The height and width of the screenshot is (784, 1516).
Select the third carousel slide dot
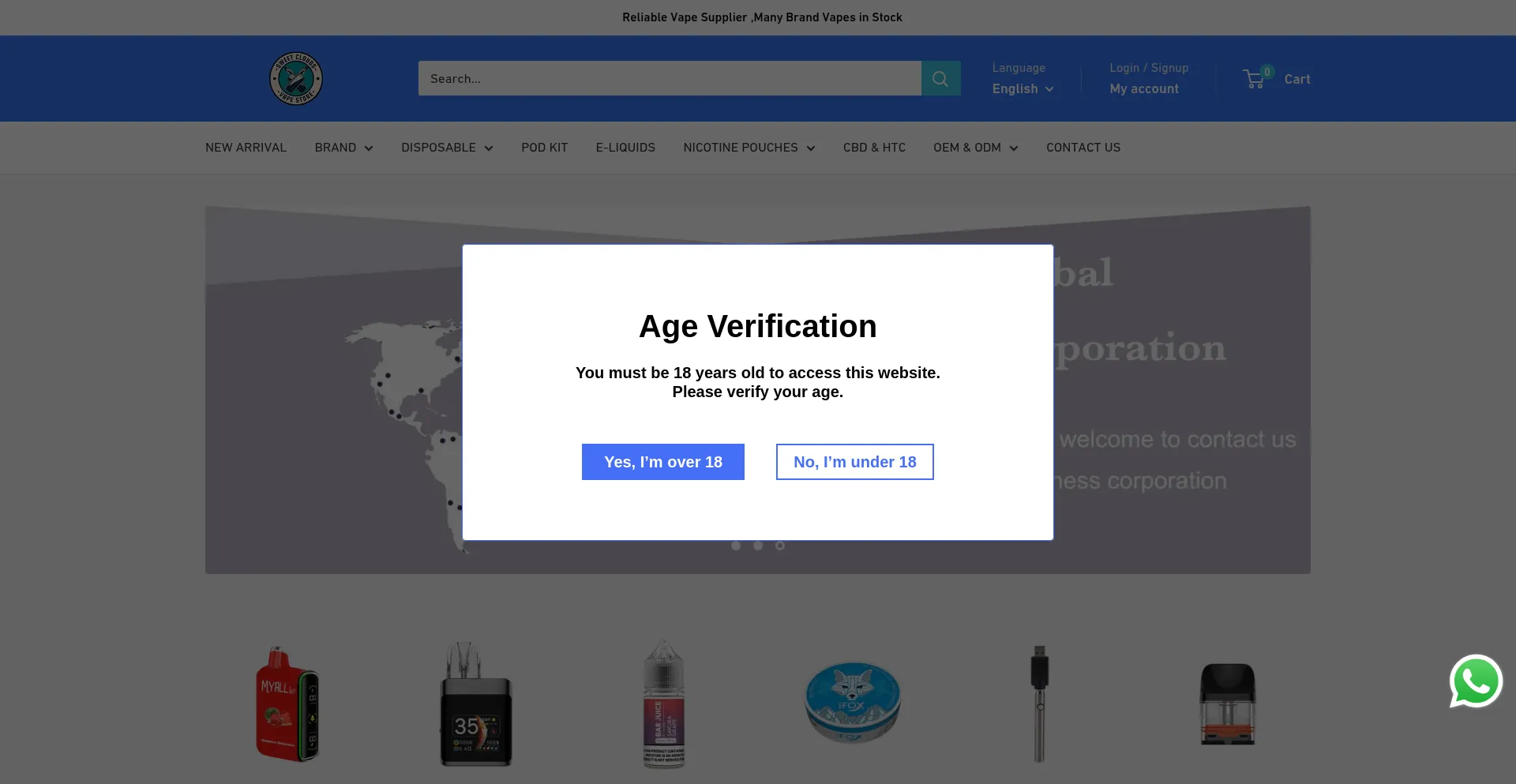click(780, 546)
